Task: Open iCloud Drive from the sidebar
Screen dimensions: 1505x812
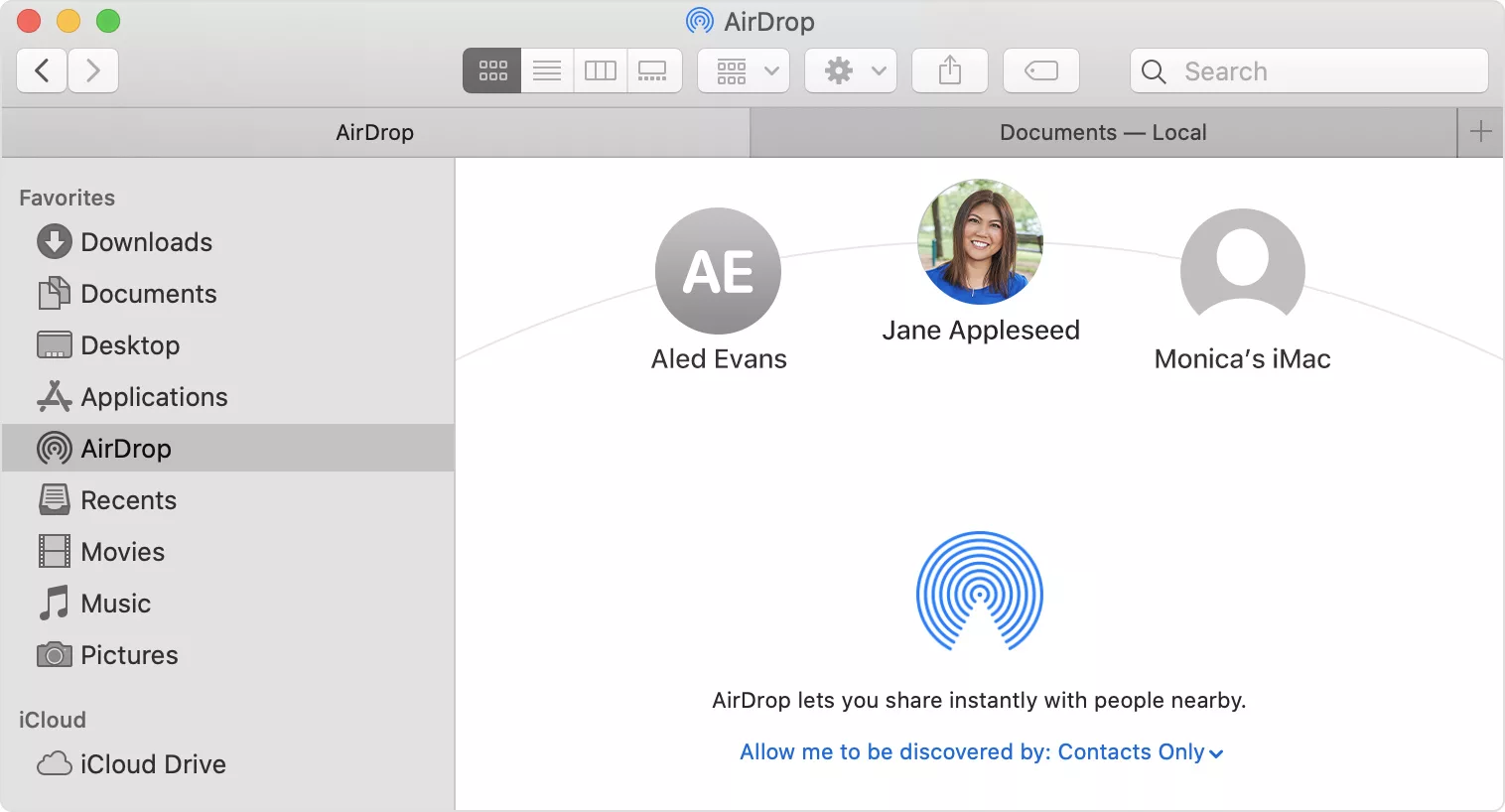Action: click(153, 763)
